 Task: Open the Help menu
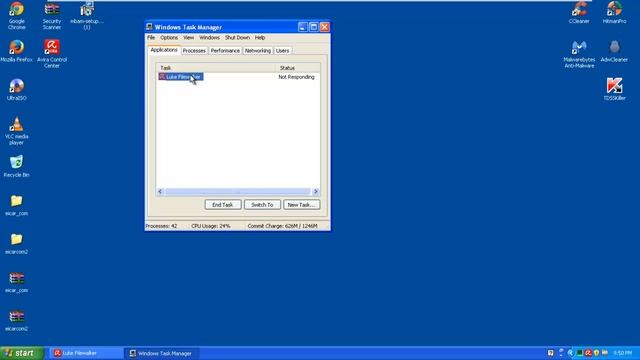[260, 38]
